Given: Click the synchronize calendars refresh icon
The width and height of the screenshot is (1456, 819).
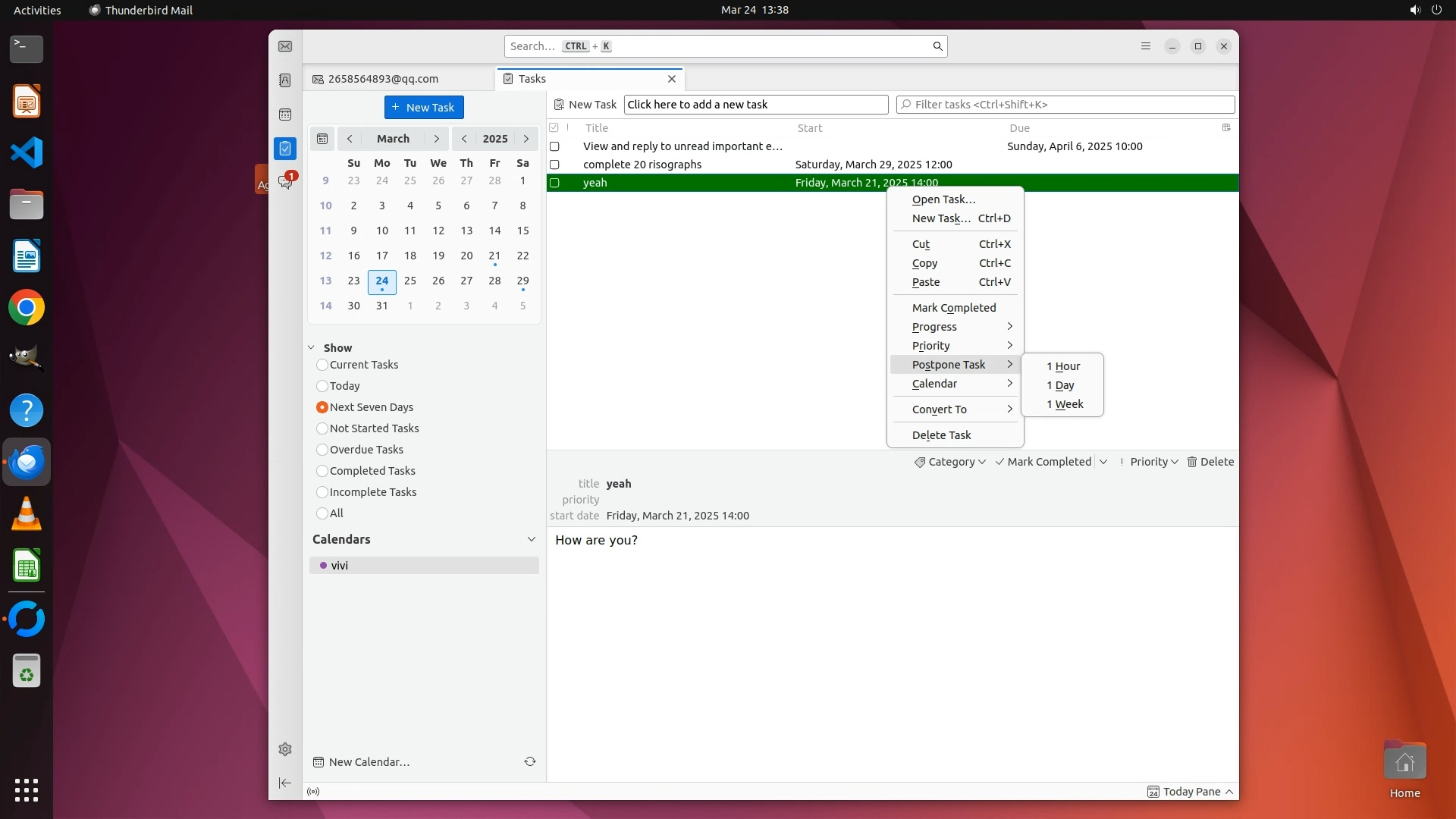Looking at the screenshot, I should 530,761.
